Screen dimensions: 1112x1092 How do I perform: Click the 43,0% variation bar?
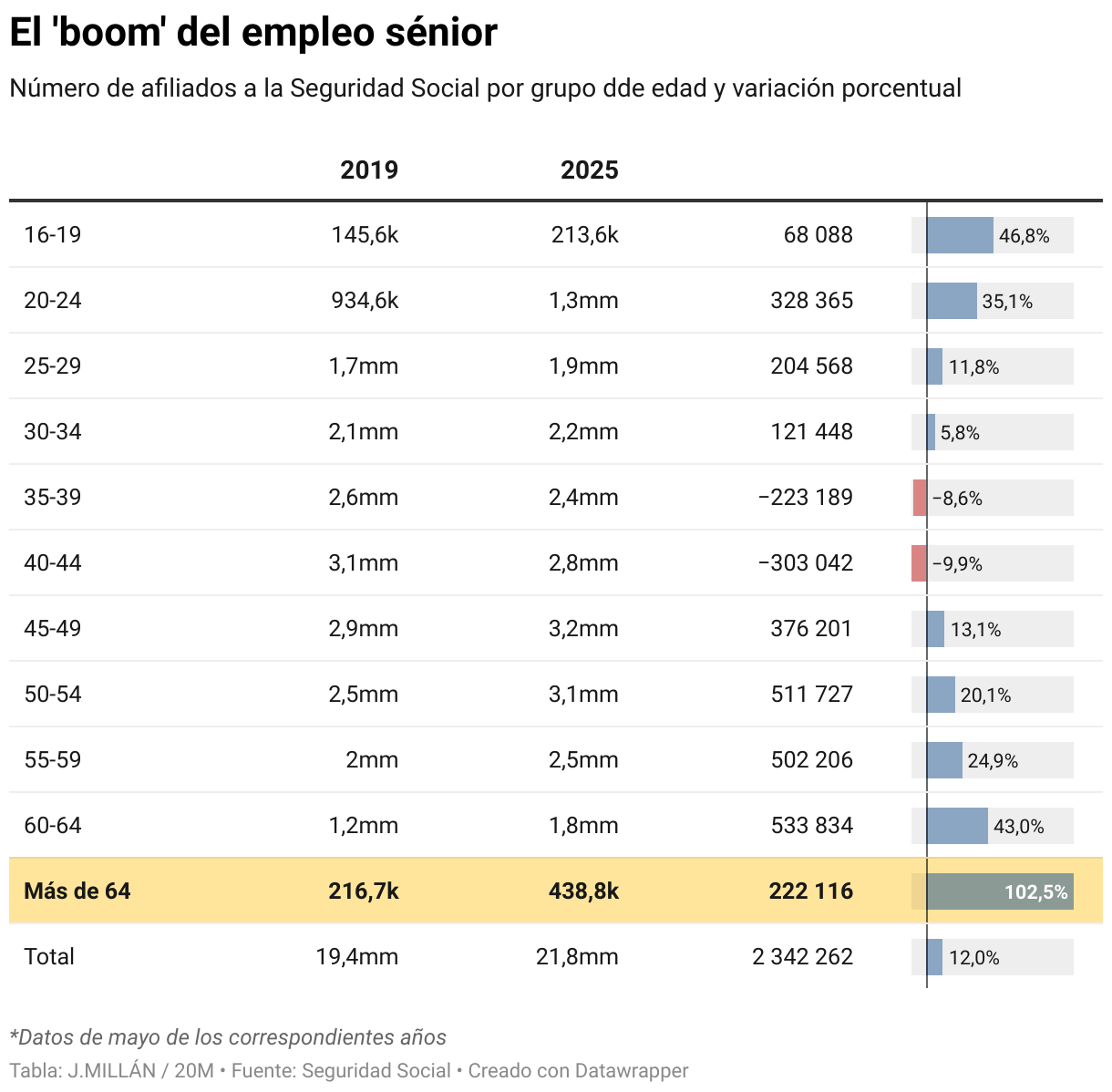tap(957, 826)
